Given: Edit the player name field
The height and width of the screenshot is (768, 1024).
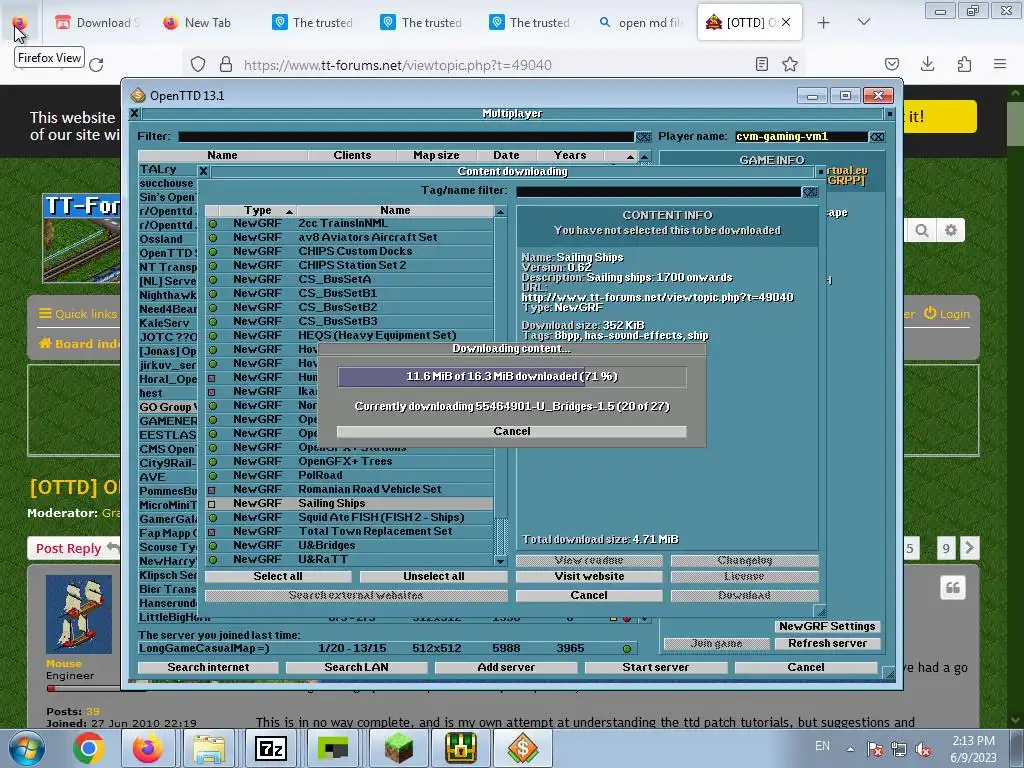Looking at the screenshot, I should point(801,136).
